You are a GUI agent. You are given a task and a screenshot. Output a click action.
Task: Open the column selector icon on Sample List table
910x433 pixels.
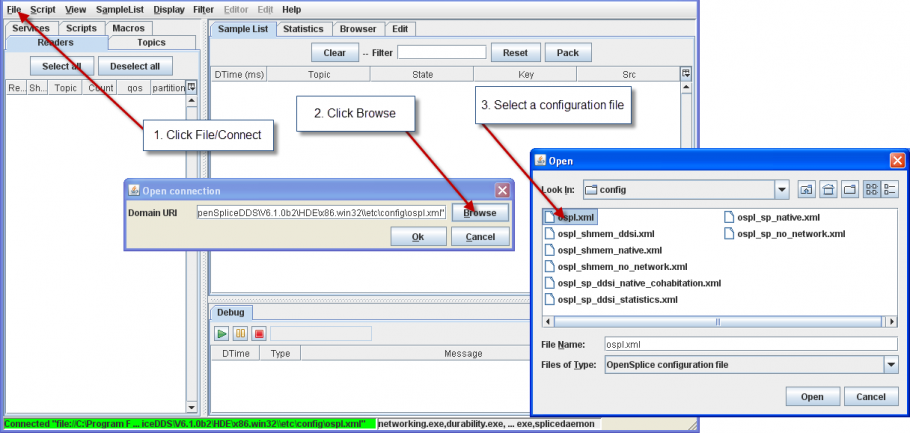tap(686, 74)
